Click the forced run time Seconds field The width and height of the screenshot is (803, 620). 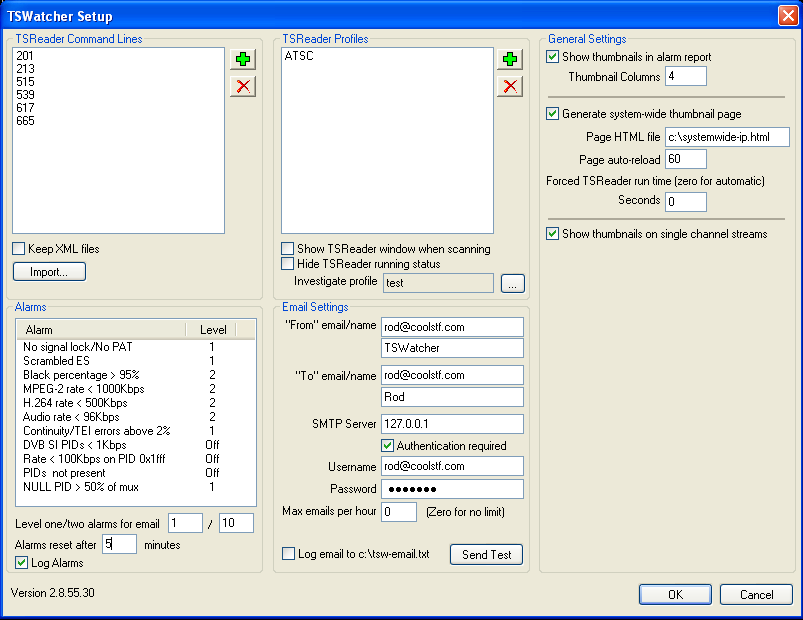[x=686, y=202]
